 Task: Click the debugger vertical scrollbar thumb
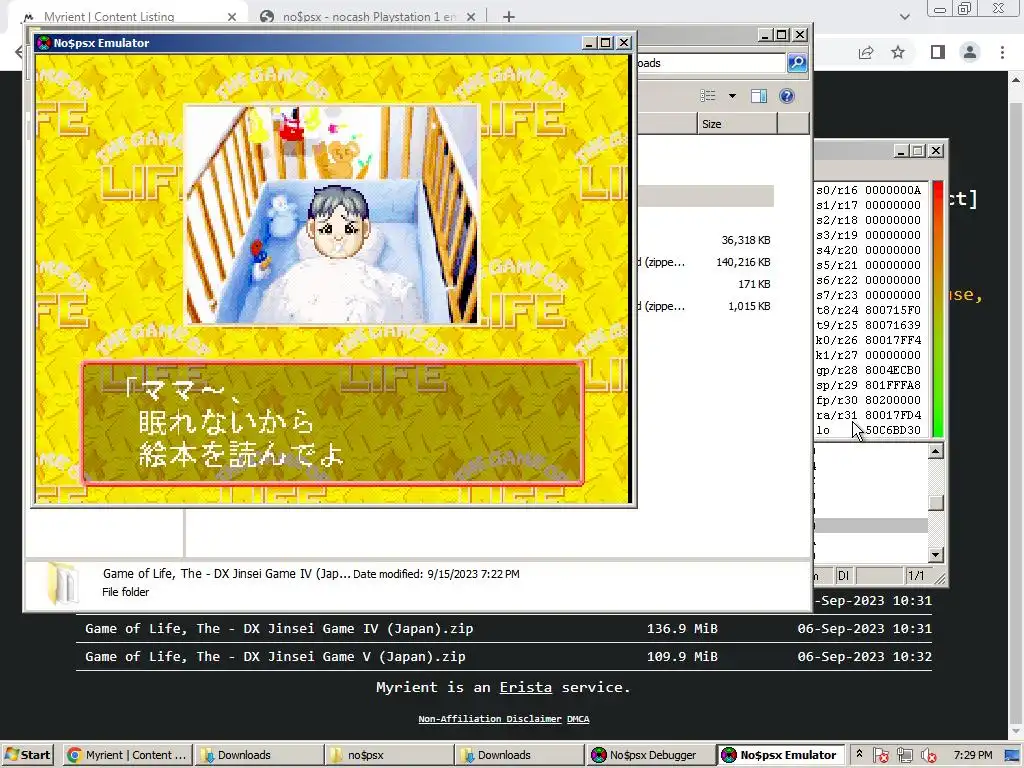pos(936,503)
